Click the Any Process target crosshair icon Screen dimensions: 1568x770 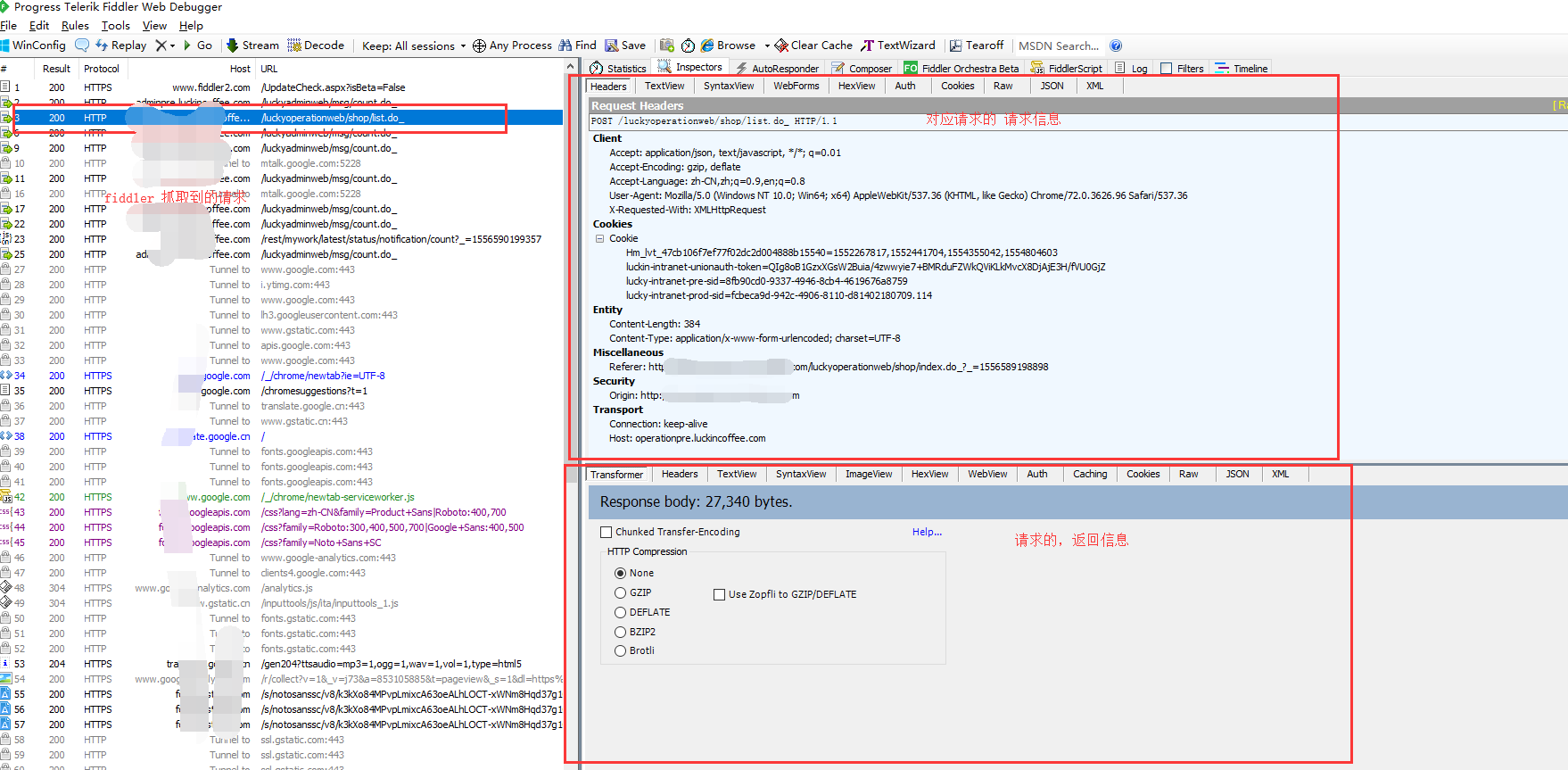(x=479, y=46)
